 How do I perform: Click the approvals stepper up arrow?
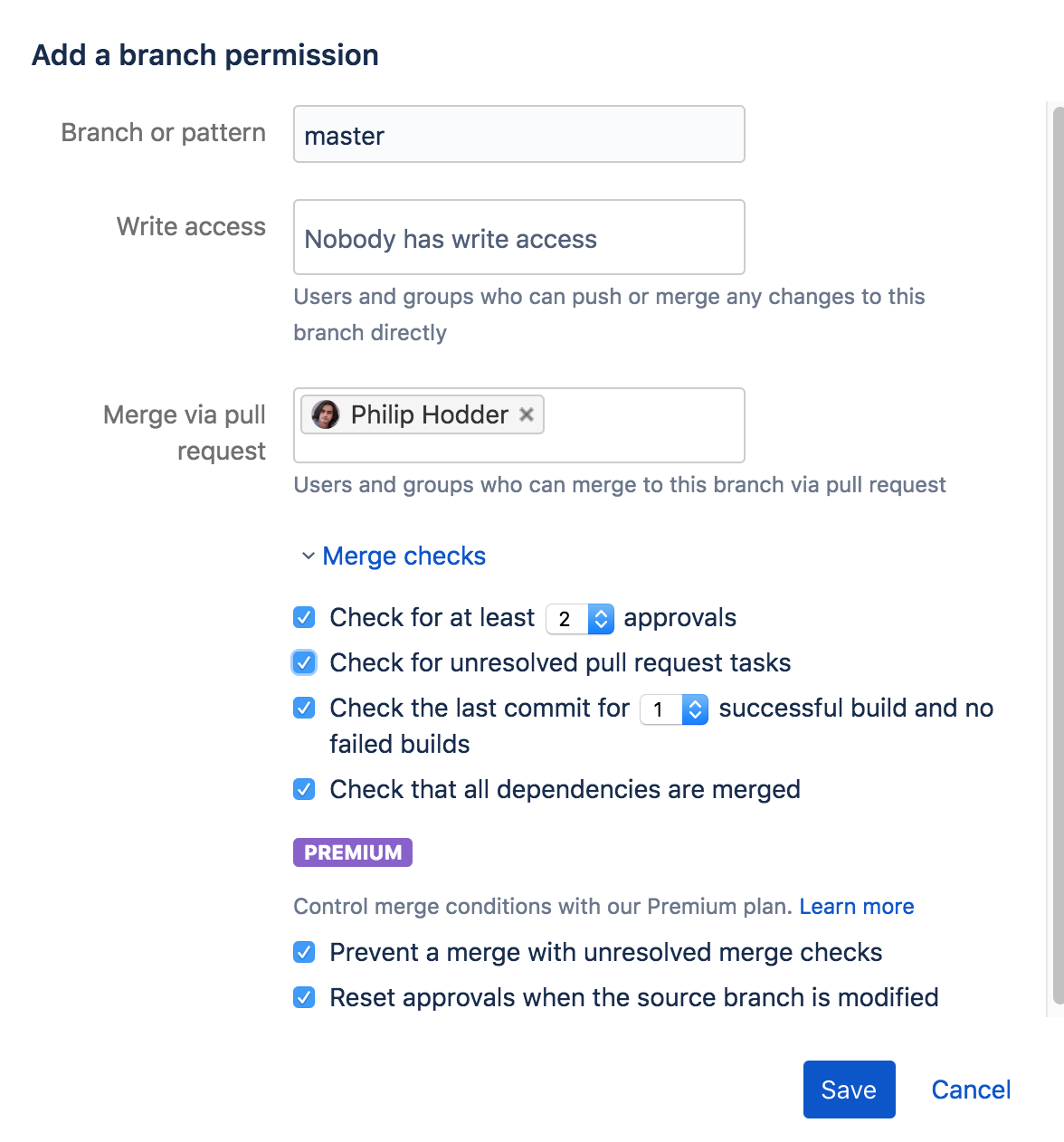[601, 613]
